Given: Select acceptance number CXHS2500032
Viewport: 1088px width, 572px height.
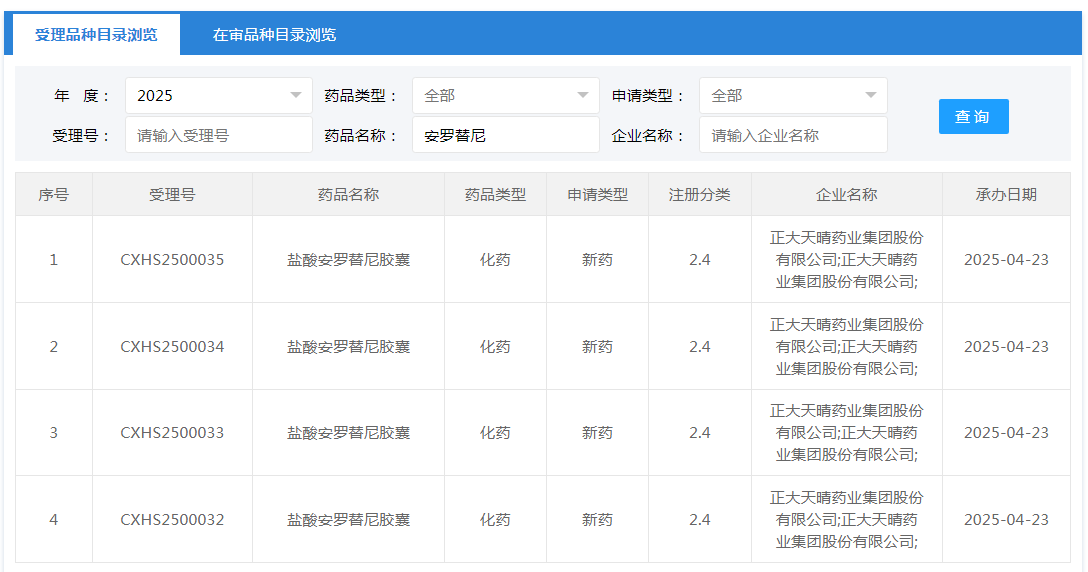Looking at the screenshot, I should tap(172, 519).
